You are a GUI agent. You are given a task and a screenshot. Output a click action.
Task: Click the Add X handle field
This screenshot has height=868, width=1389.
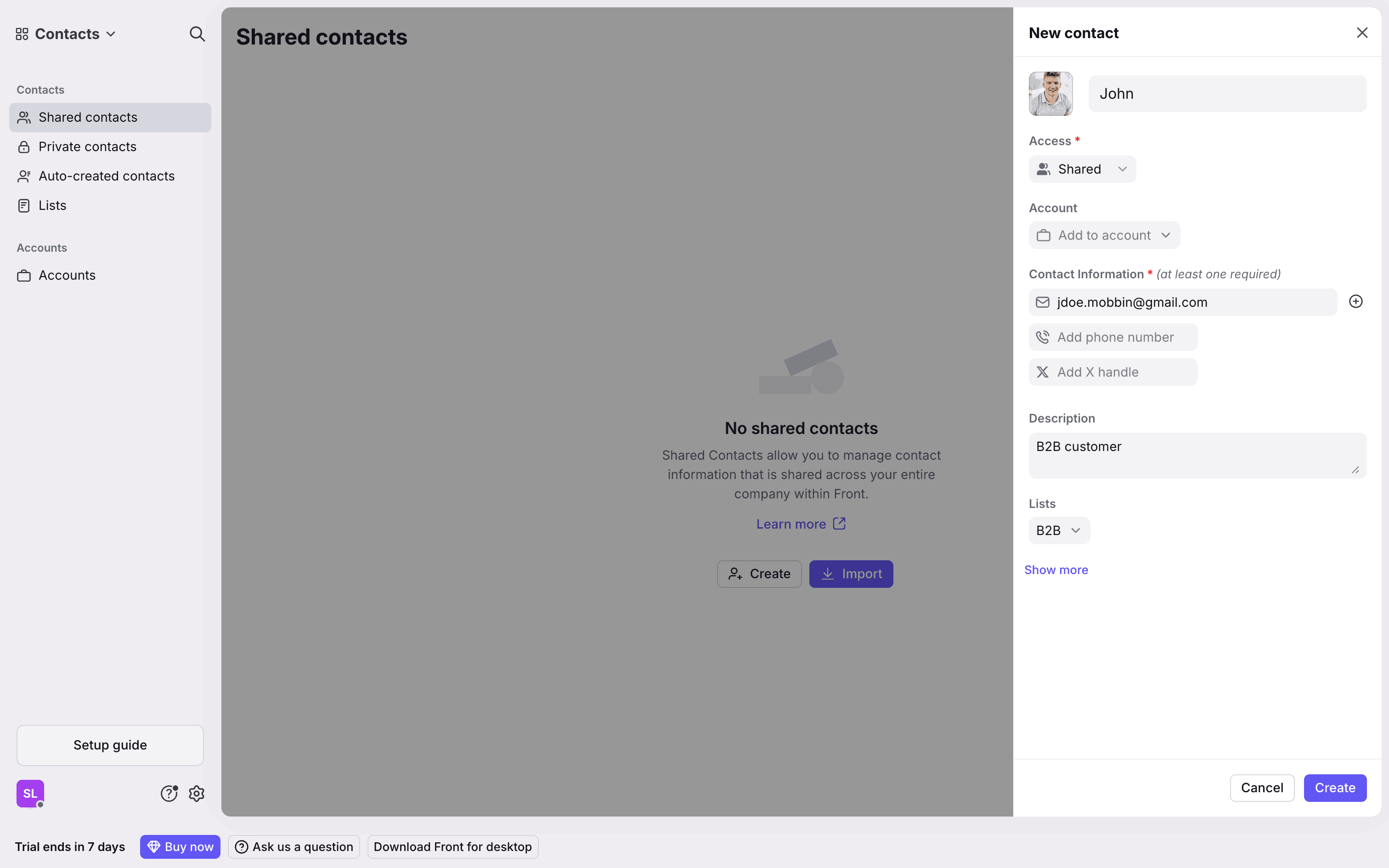(1113, 372)
